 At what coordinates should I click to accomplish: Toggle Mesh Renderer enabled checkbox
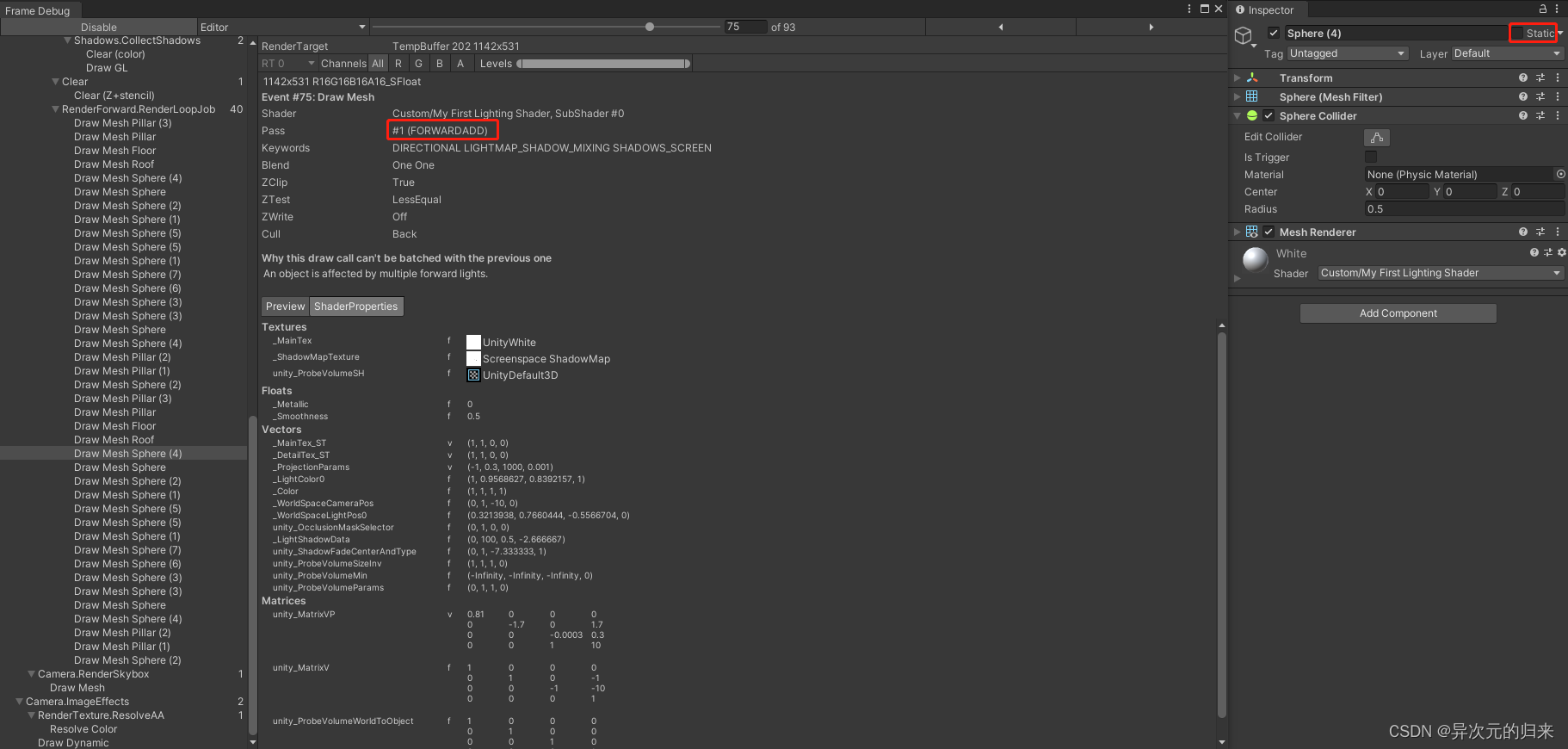(1269, 232)
